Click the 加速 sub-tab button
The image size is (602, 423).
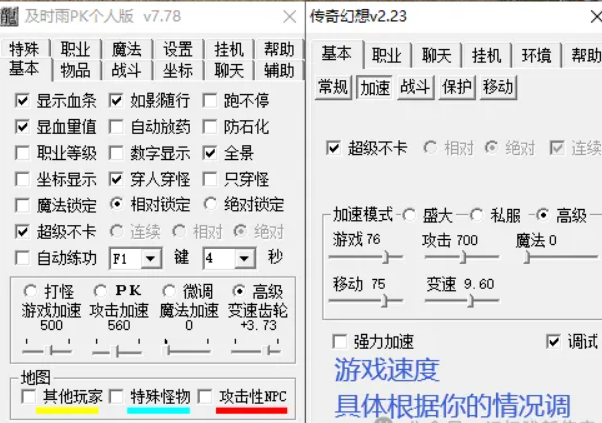tap(375, 88)
